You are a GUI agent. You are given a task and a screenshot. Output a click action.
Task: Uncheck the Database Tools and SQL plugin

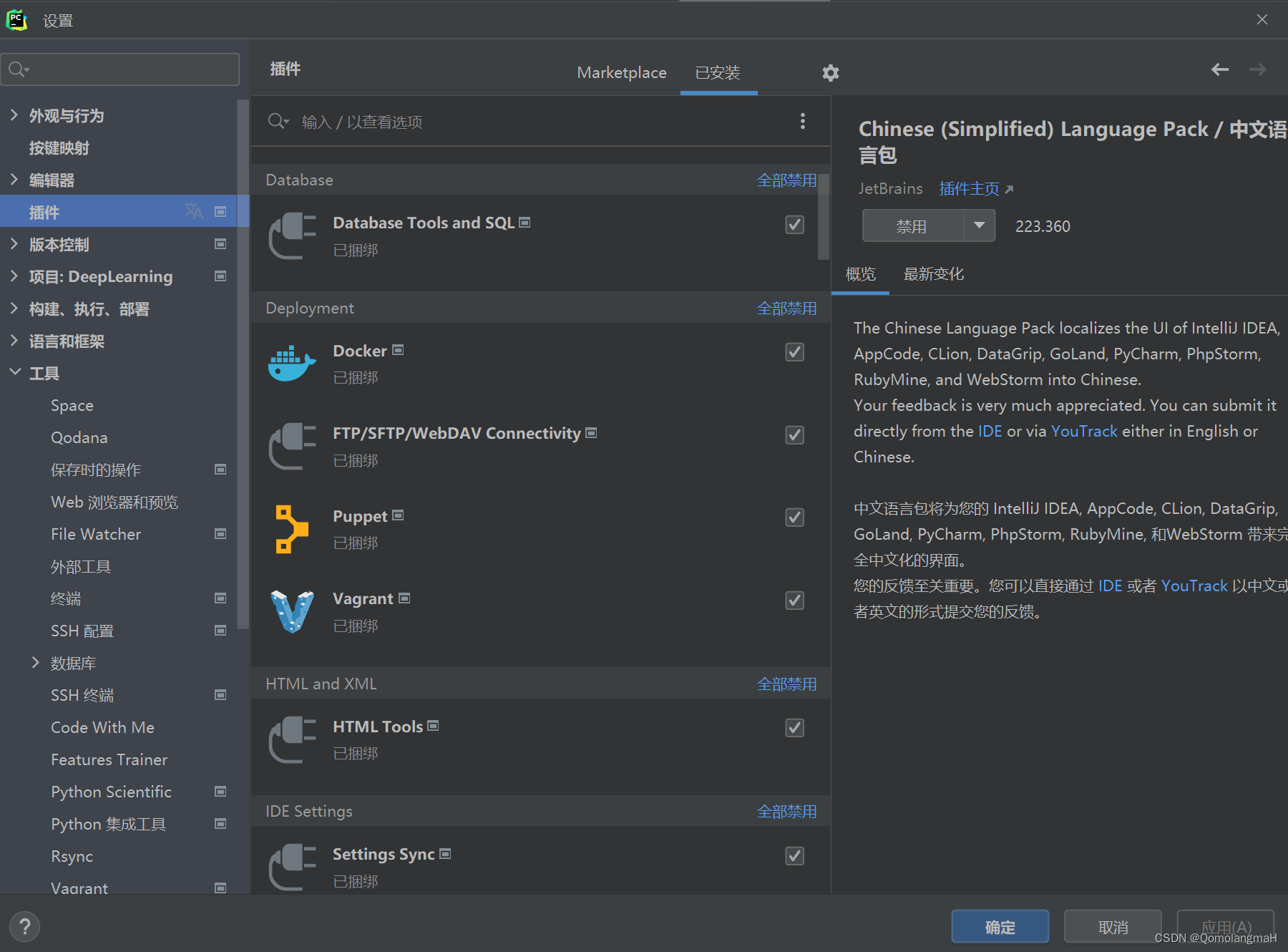tap(794, 225)
